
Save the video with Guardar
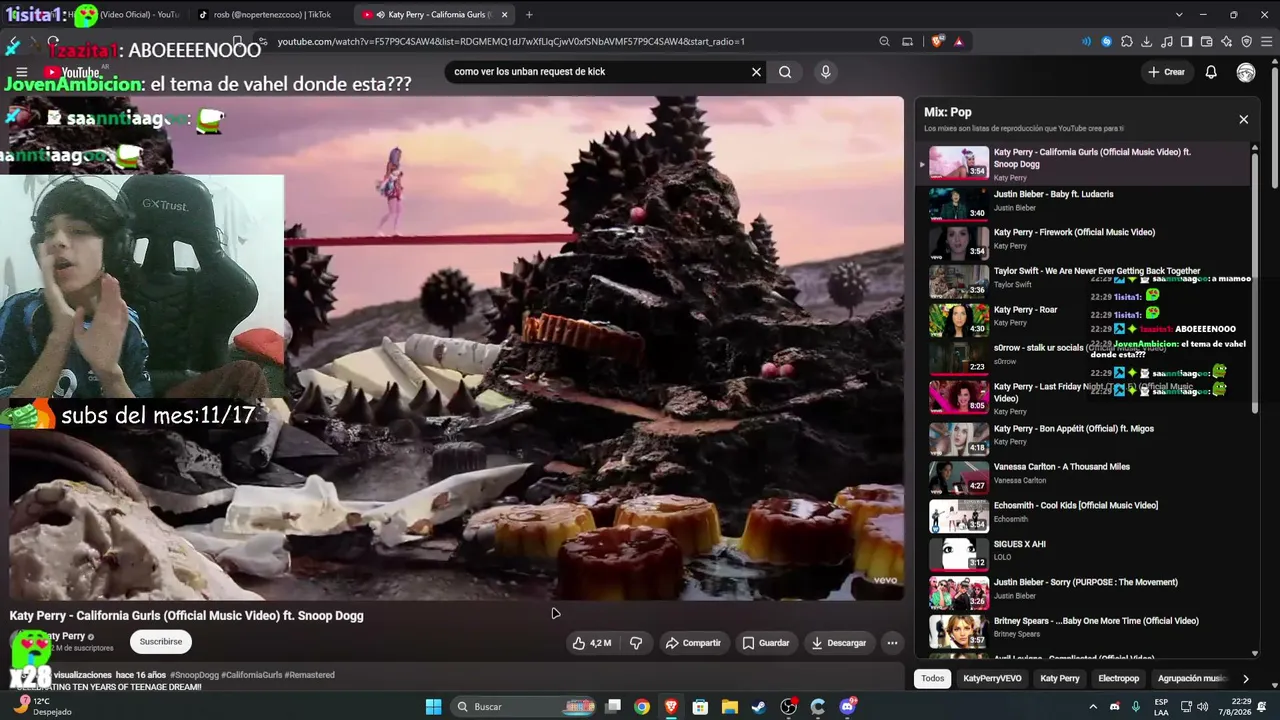(766, 643)
